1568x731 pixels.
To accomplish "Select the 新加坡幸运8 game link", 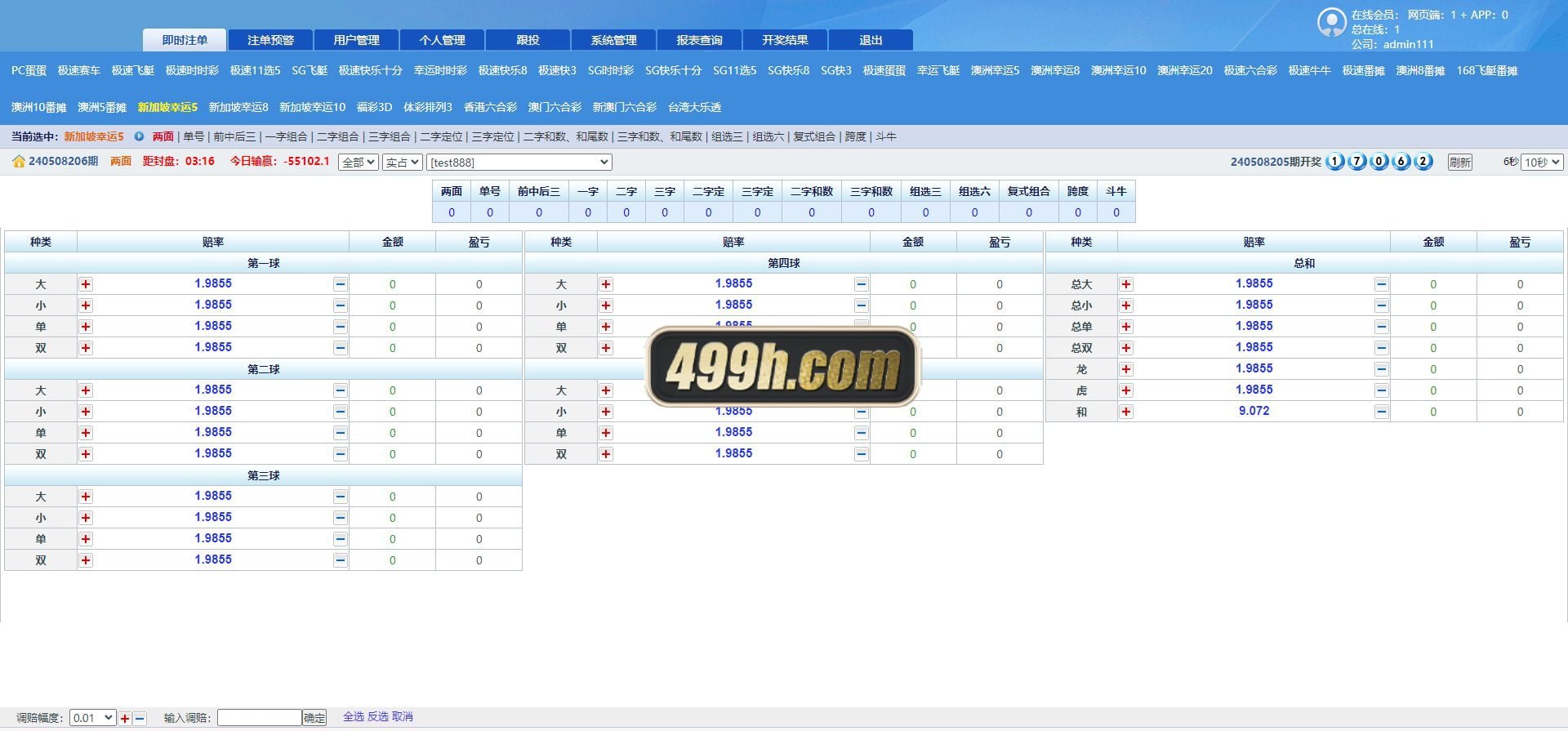I will (238, 108).
